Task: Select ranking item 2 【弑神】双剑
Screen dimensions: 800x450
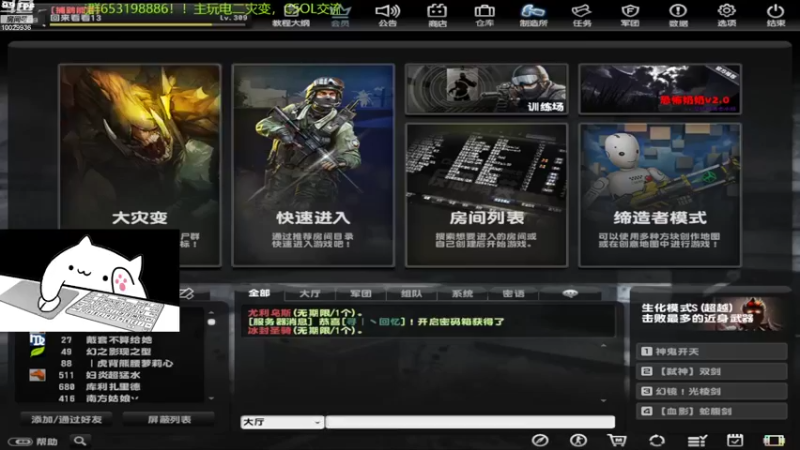Action: [711, 371]
